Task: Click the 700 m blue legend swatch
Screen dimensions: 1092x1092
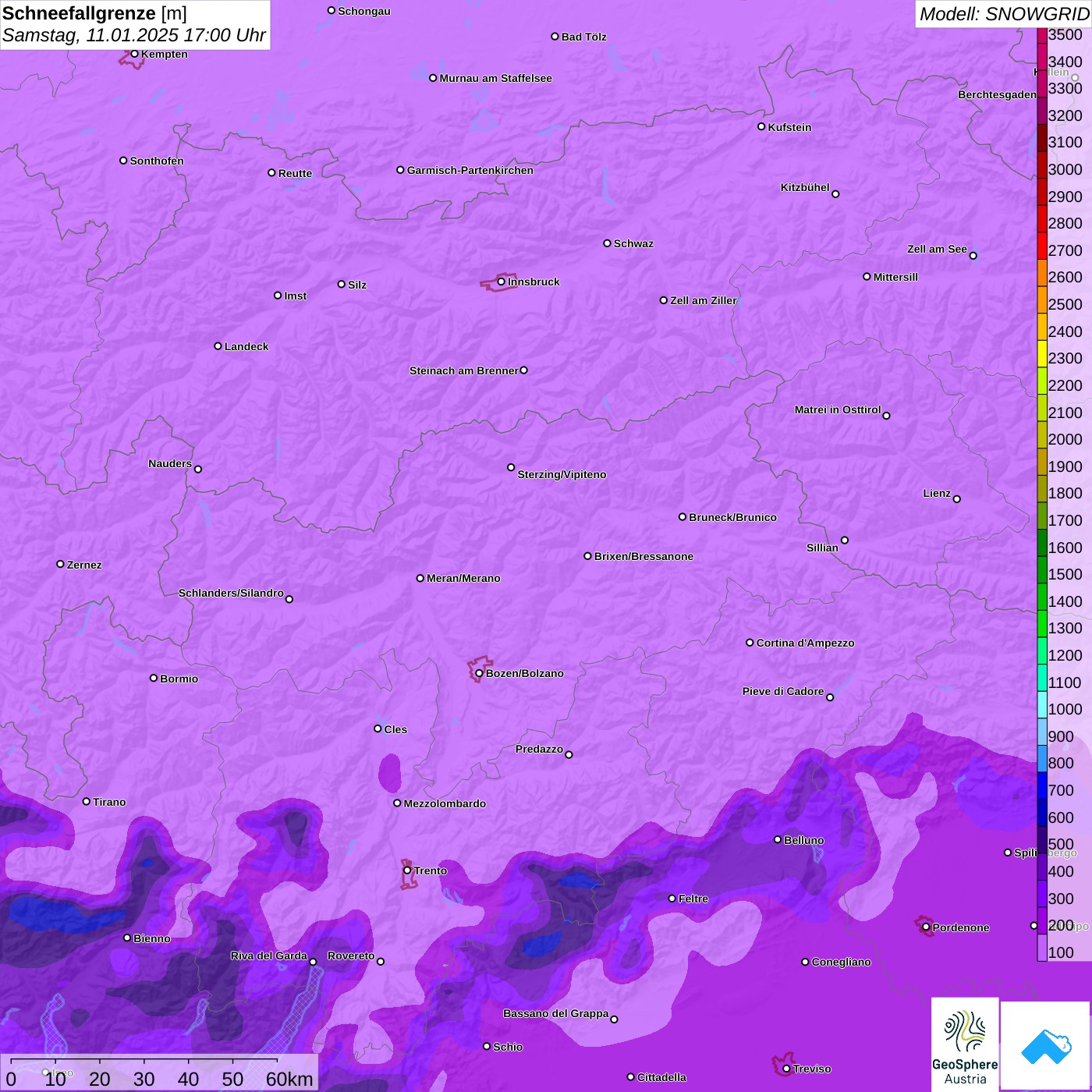Action: [1042, 785]
